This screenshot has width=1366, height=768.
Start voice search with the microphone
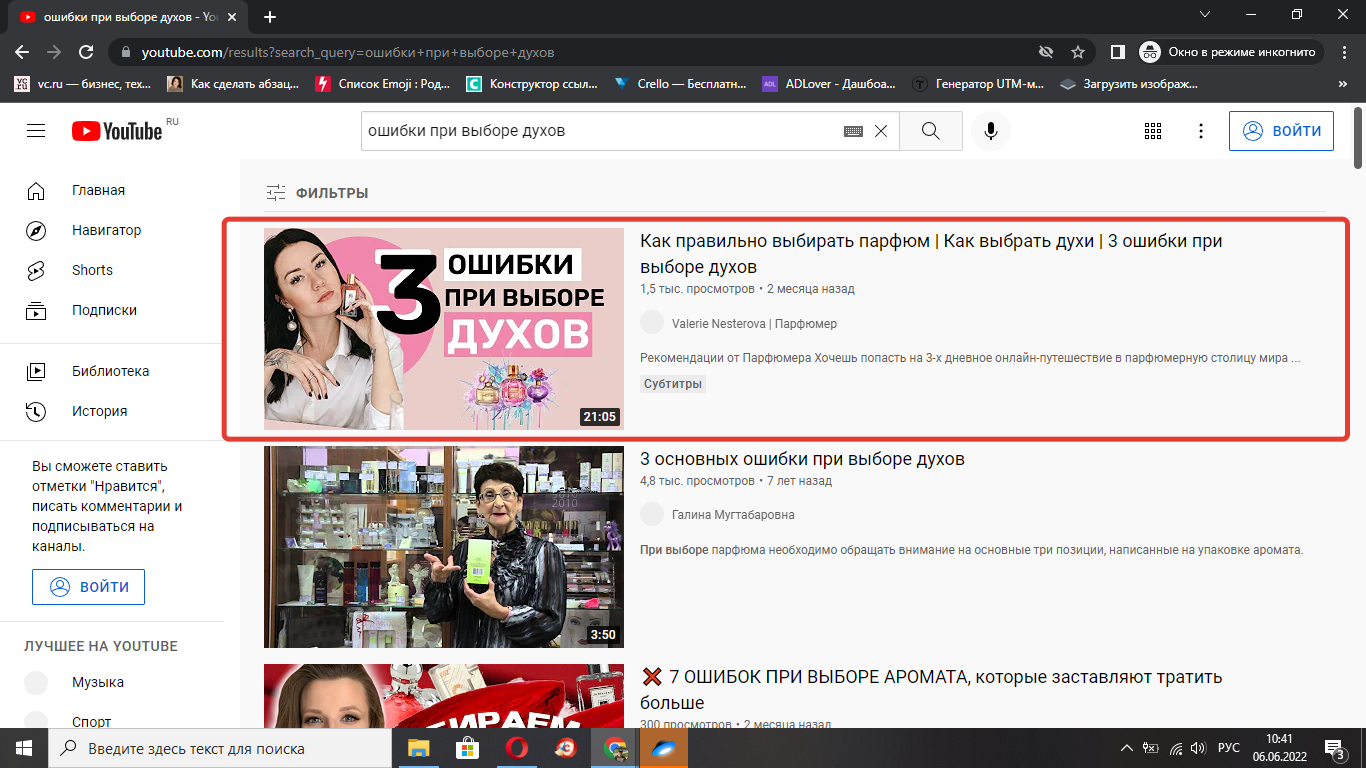point(991,131)
